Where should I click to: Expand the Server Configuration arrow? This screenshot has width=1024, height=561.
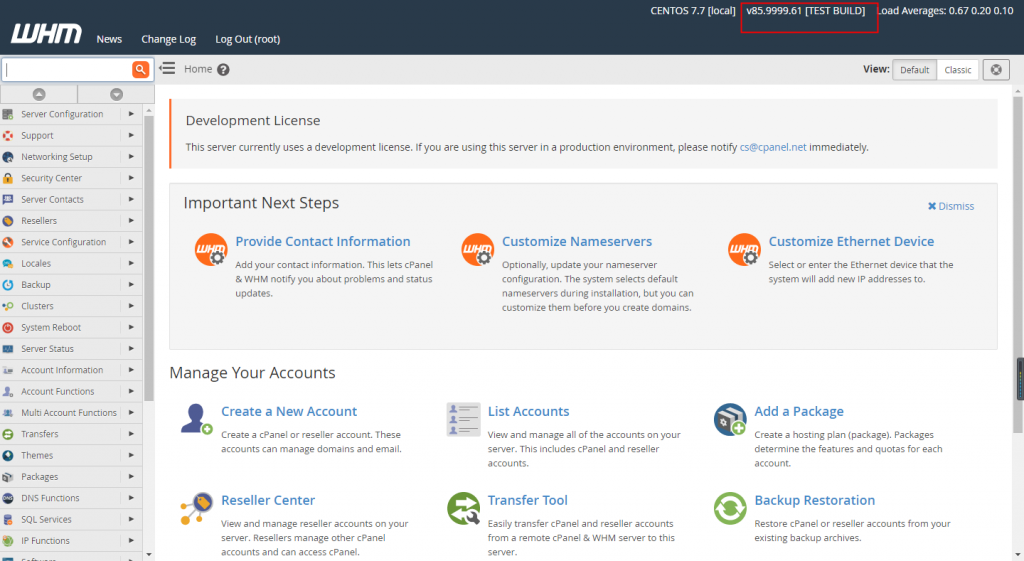click(x=131, y=114)
